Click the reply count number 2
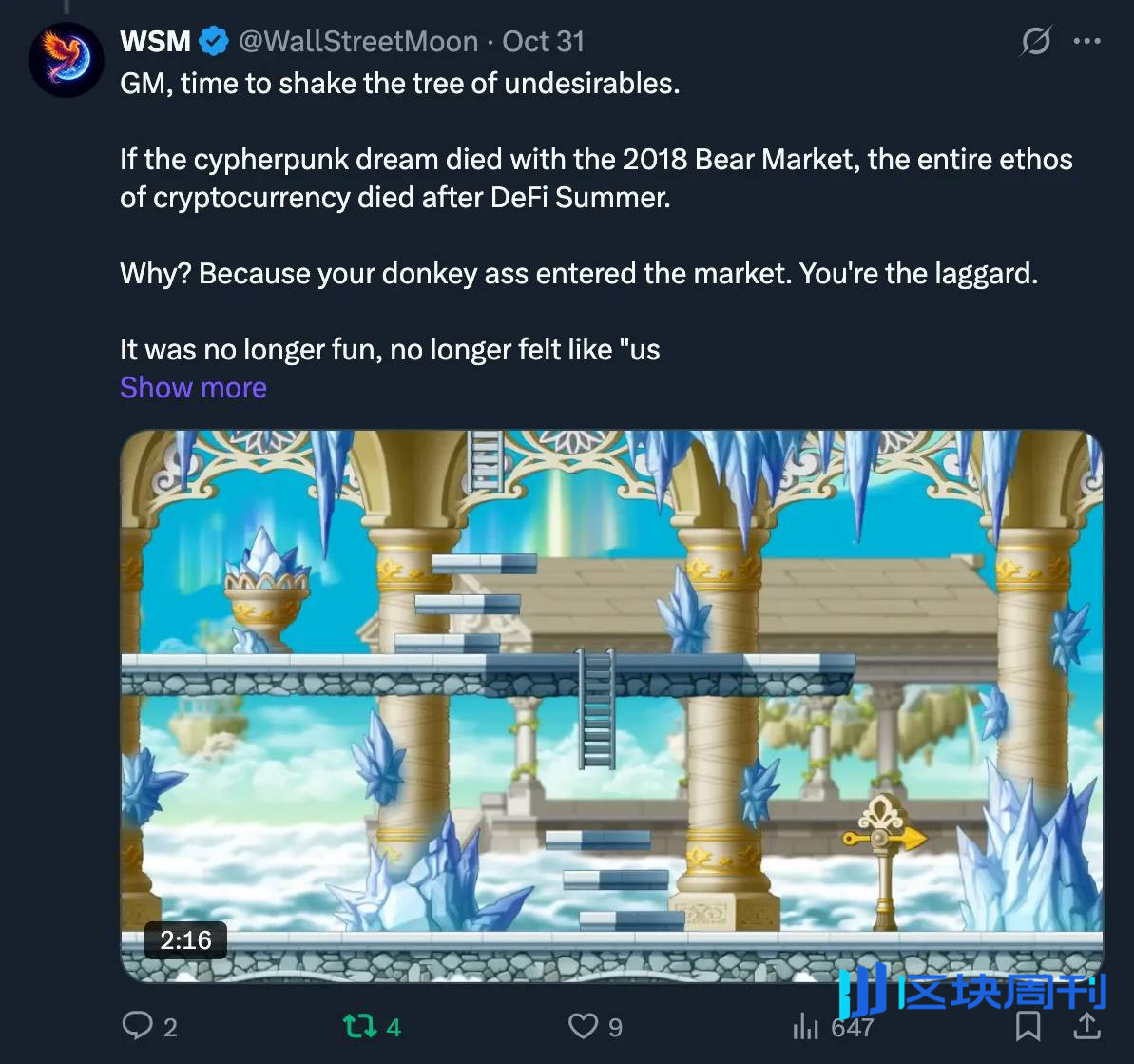1134x1064 pixels. [x=170, y=1027]
